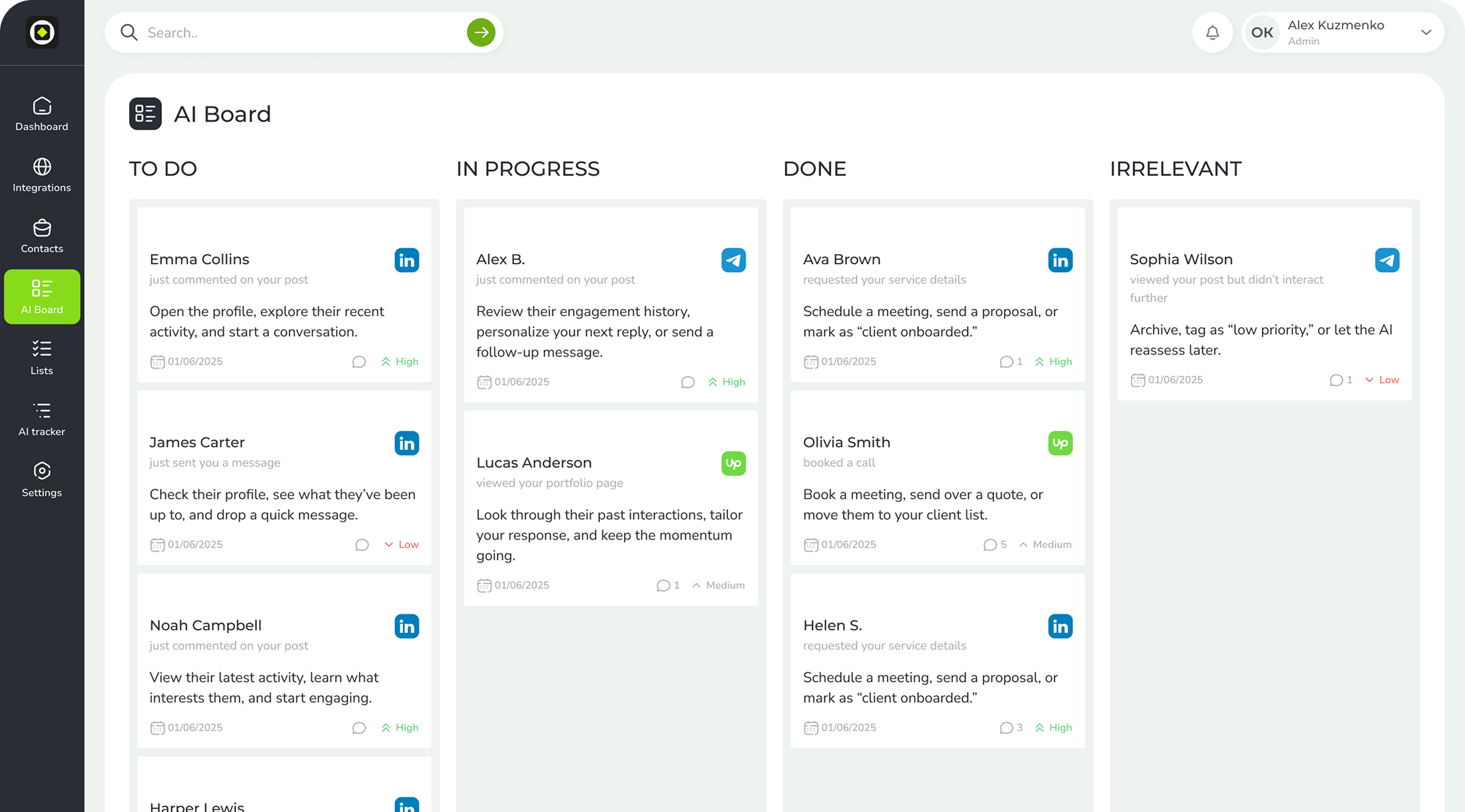1465x812 pixels.
Task: Click Telegram icon on Sophia Wilson card
Action: coord(1386,260)
